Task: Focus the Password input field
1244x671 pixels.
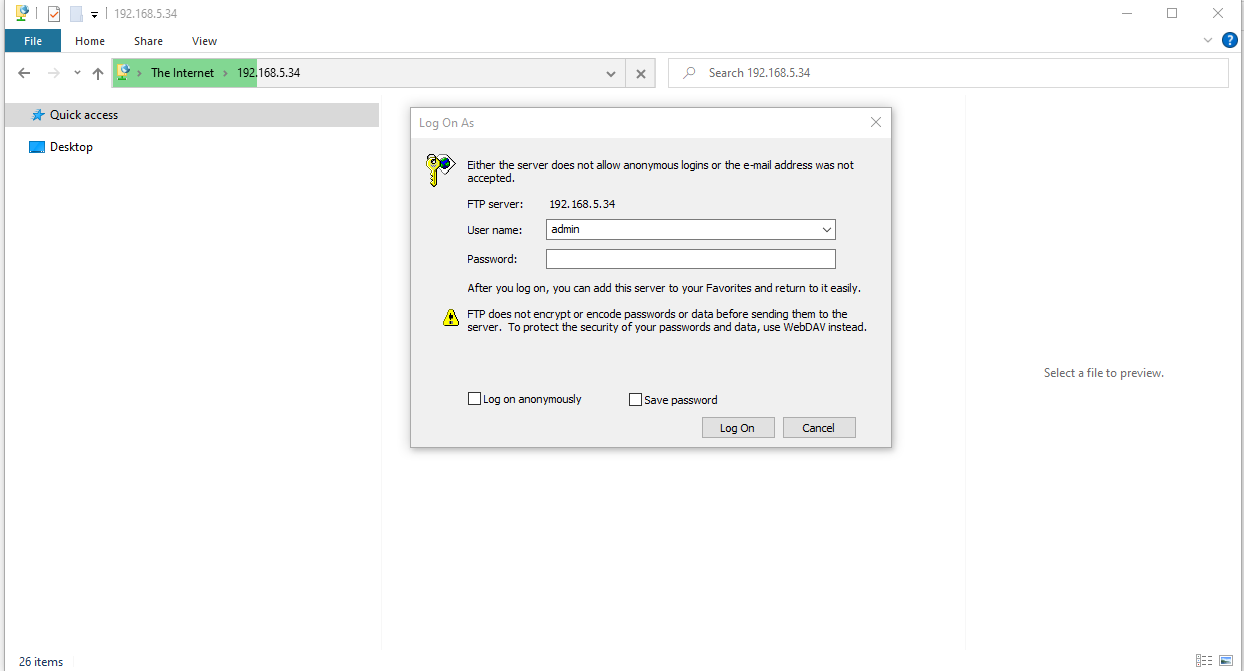Action: [690, 259]
